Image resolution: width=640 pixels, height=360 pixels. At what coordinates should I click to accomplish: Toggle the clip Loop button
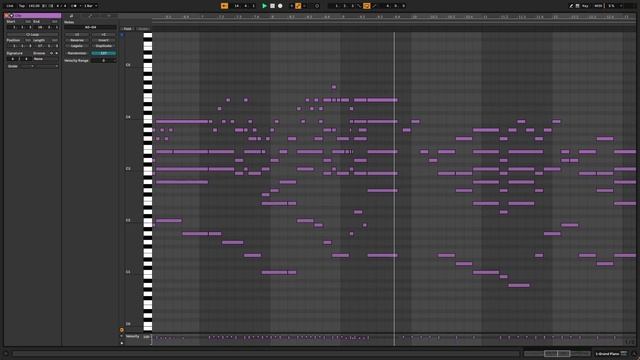(x=32, y=34)
